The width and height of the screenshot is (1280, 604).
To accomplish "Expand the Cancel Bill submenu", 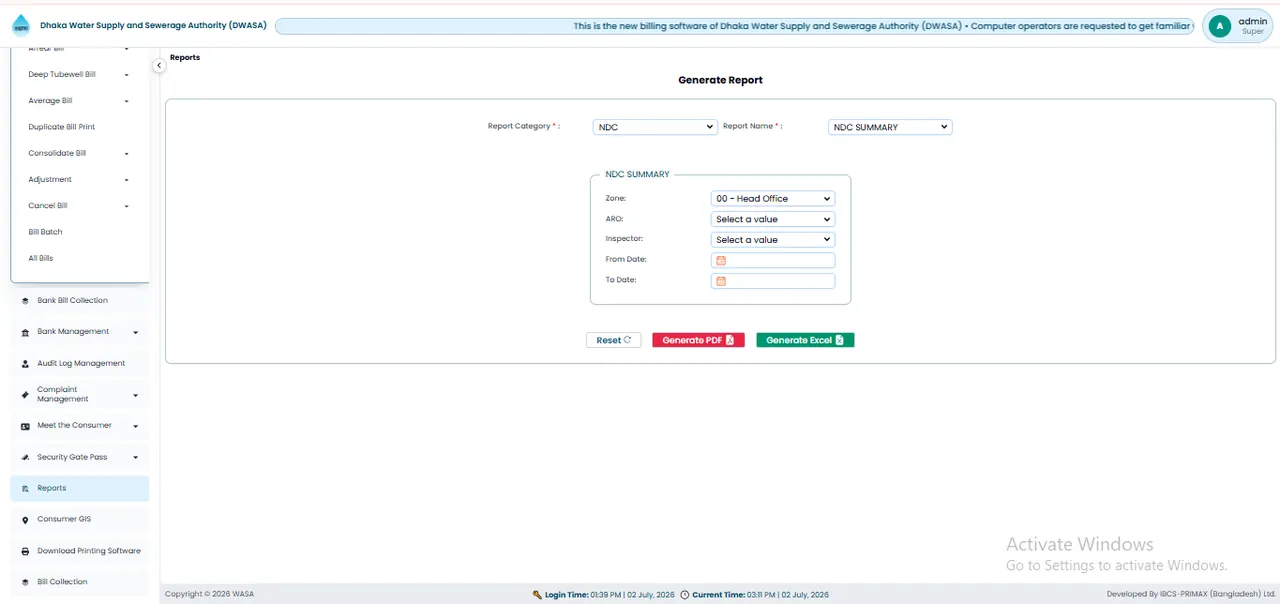I will point(127,206).
